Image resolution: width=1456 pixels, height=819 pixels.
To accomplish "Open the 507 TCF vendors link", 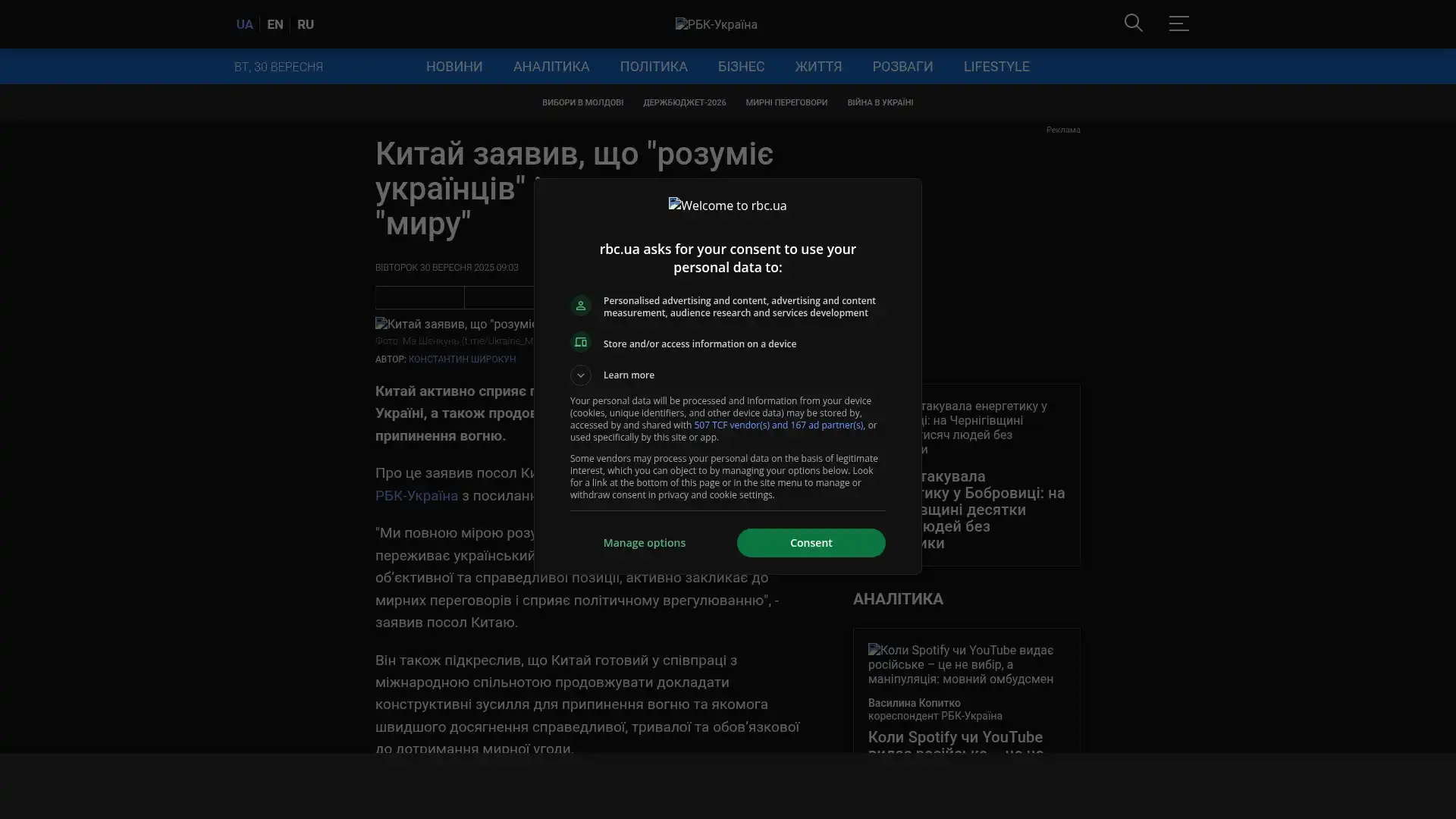I will 778,425.
